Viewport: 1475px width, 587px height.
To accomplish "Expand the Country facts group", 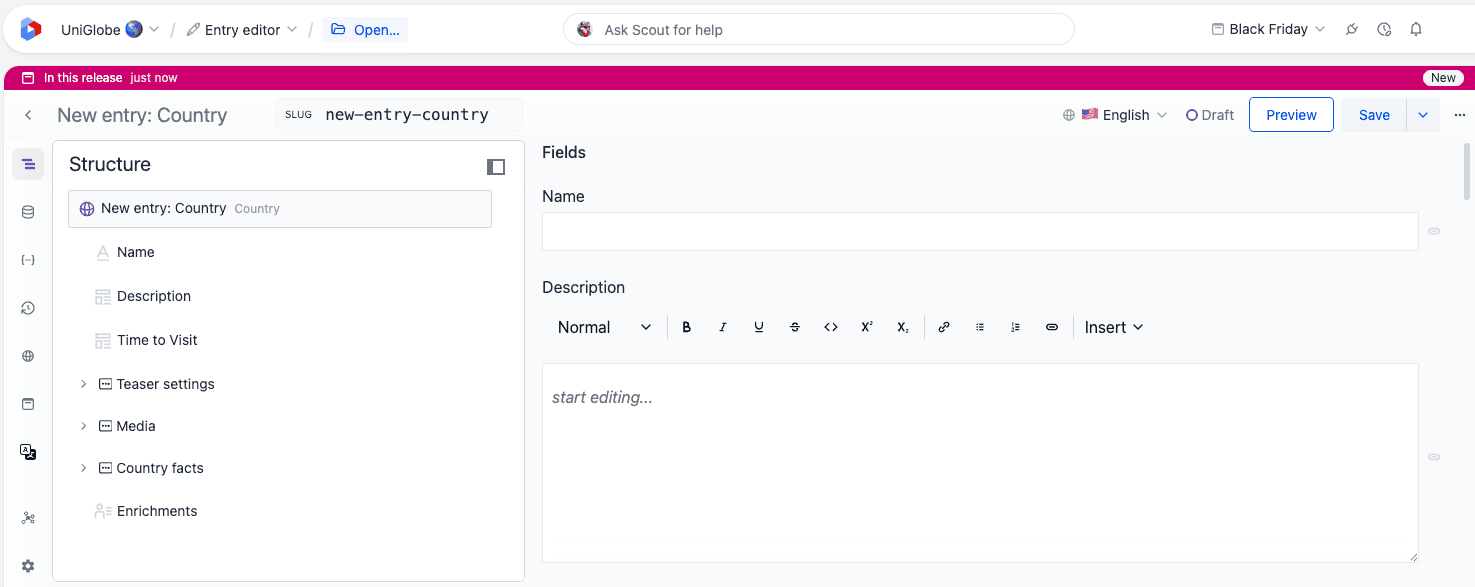I will (x=84, y=468).
